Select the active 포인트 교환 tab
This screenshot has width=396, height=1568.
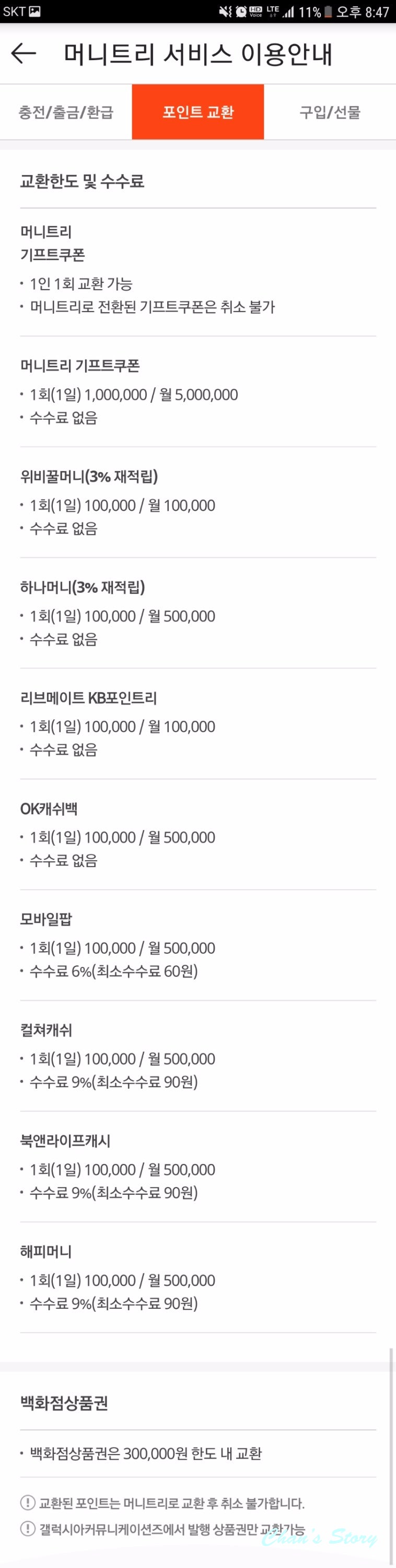point(197,111)
